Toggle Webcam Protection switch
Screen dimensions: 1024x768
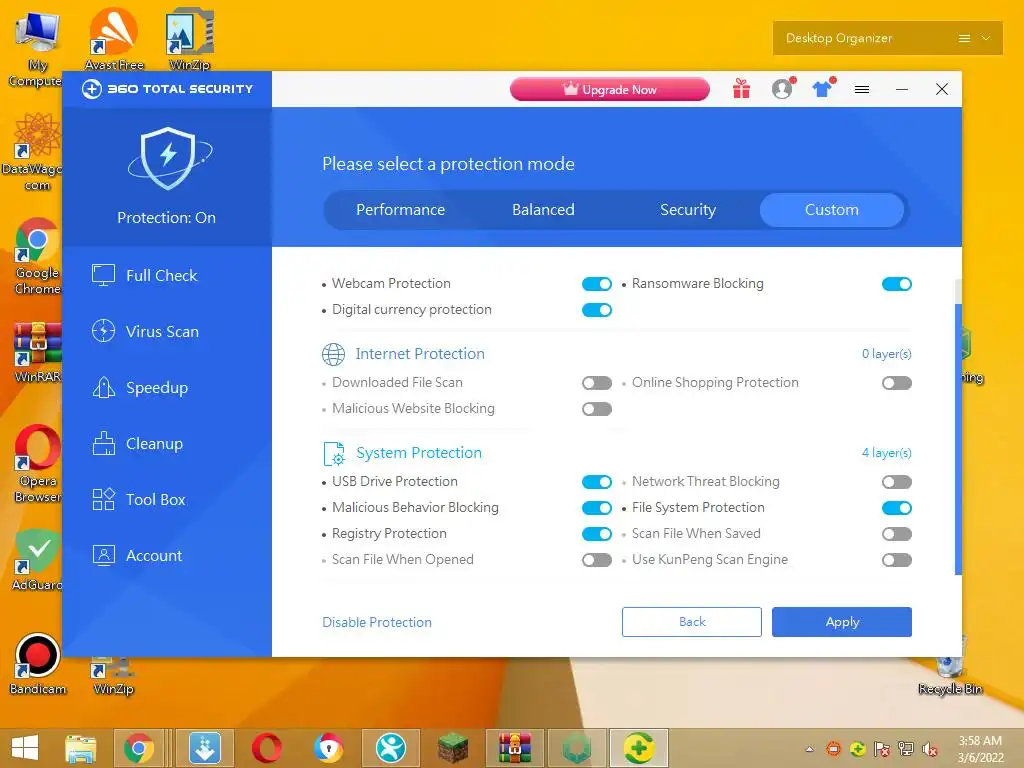point(597,283)
